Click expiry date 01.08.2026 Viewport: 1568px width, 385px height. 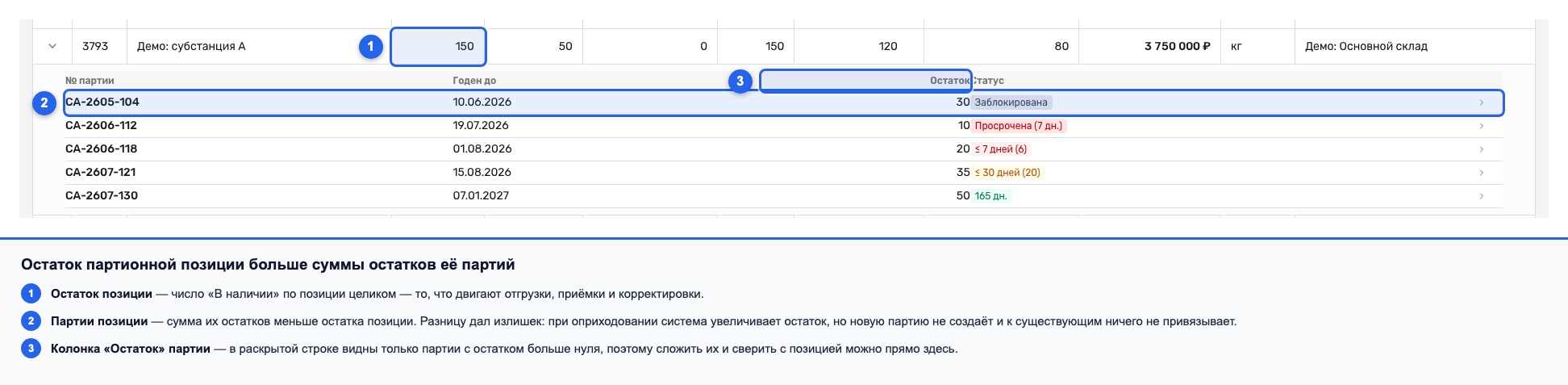482,149
